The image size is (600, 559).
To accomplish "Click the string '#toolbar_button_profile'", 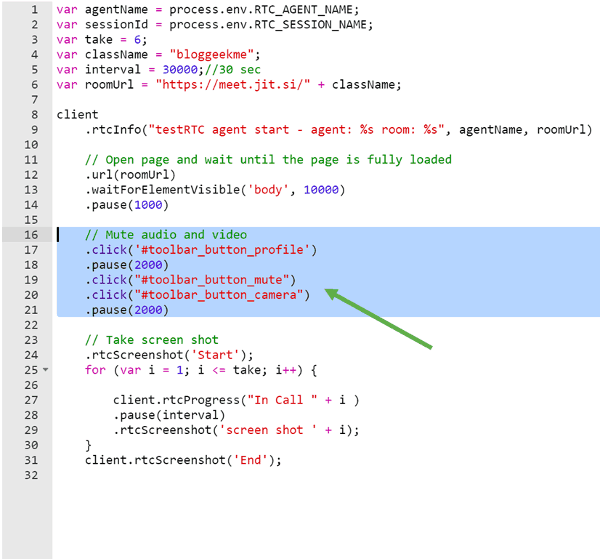I will click(222, 250).
